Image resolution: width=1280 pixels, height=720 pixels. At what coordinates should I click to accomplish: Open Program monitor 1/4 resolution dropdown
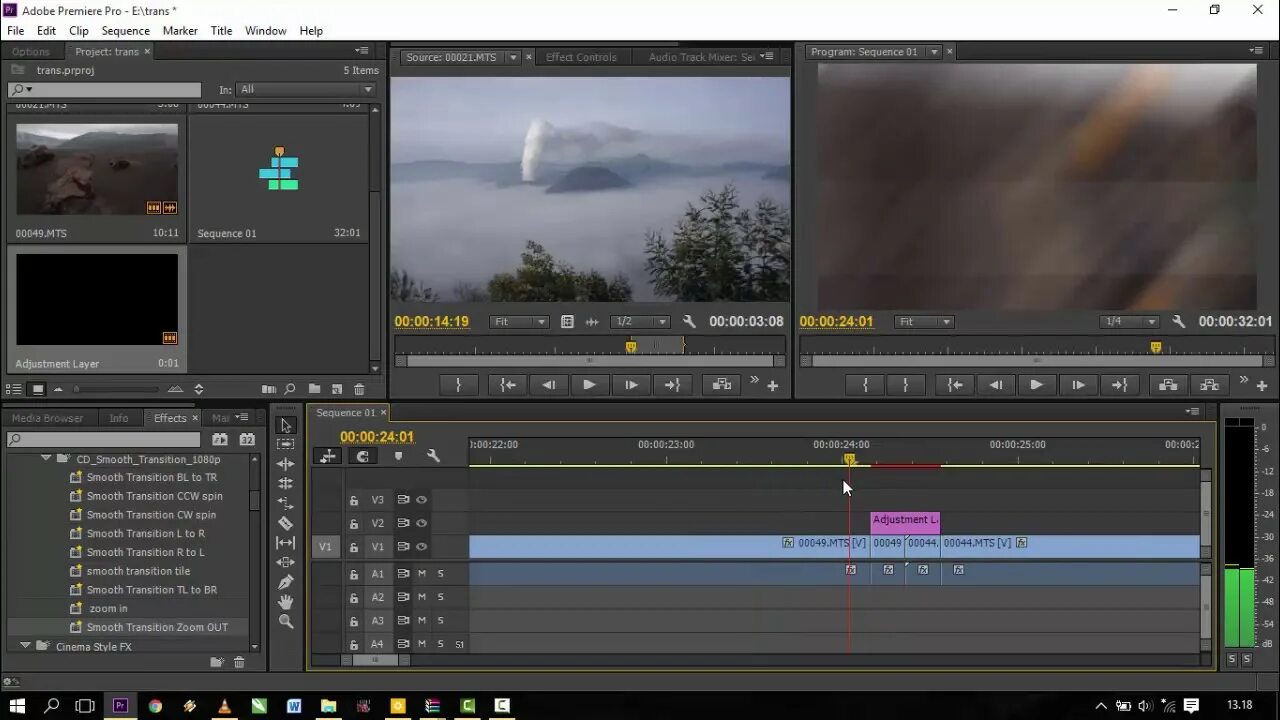(x=1129, y=322)
